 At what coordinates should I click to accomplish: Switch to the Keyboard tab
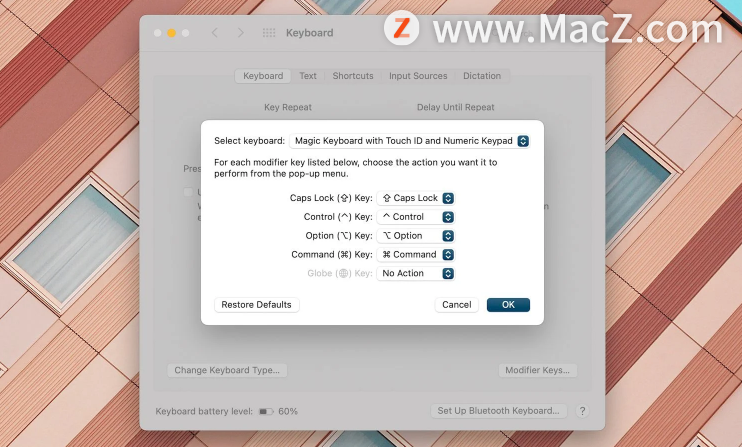click(x=263, y=76)
